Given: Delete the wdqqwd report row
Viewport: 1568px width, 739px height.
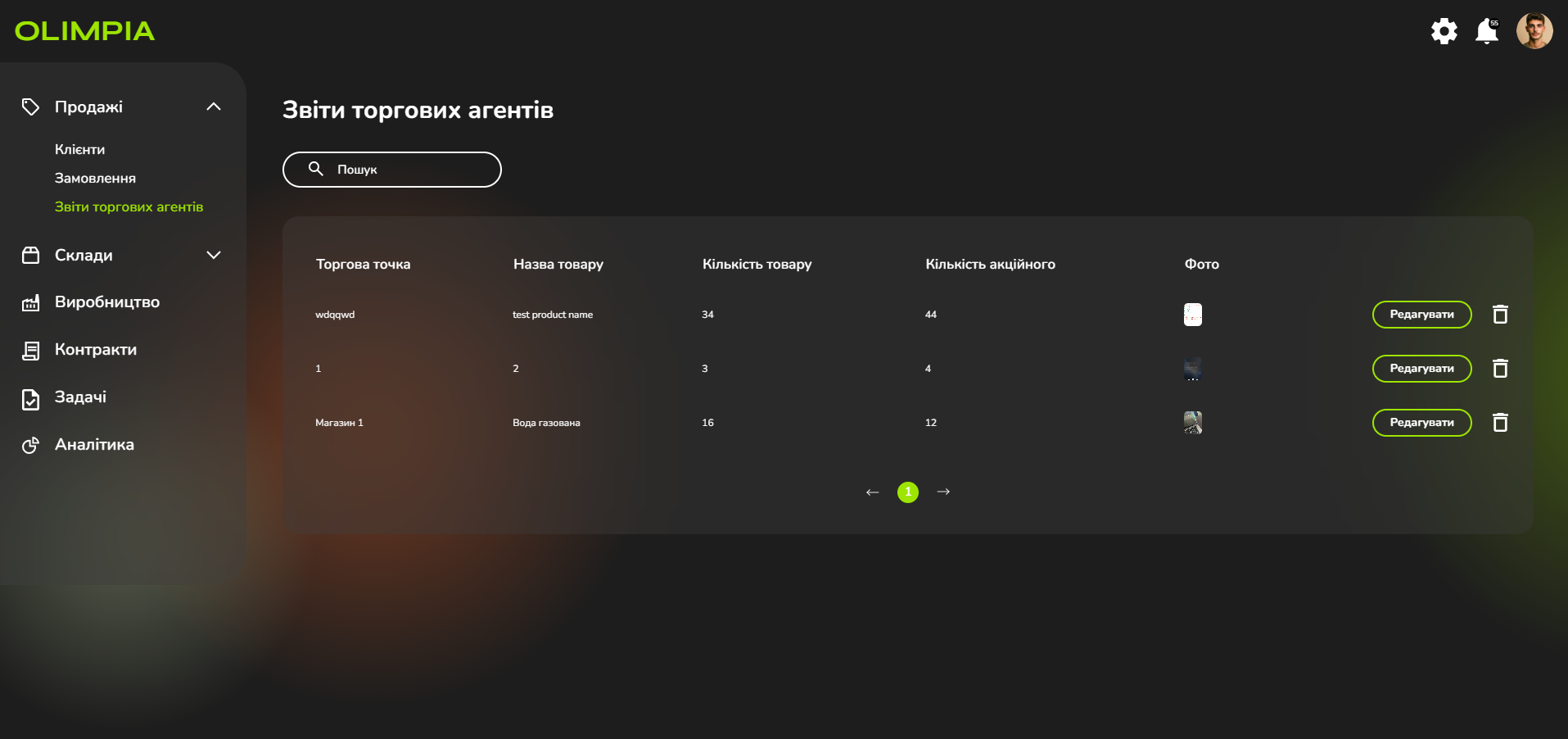Looking at the screenshot, I should (x=1500, y=315).
